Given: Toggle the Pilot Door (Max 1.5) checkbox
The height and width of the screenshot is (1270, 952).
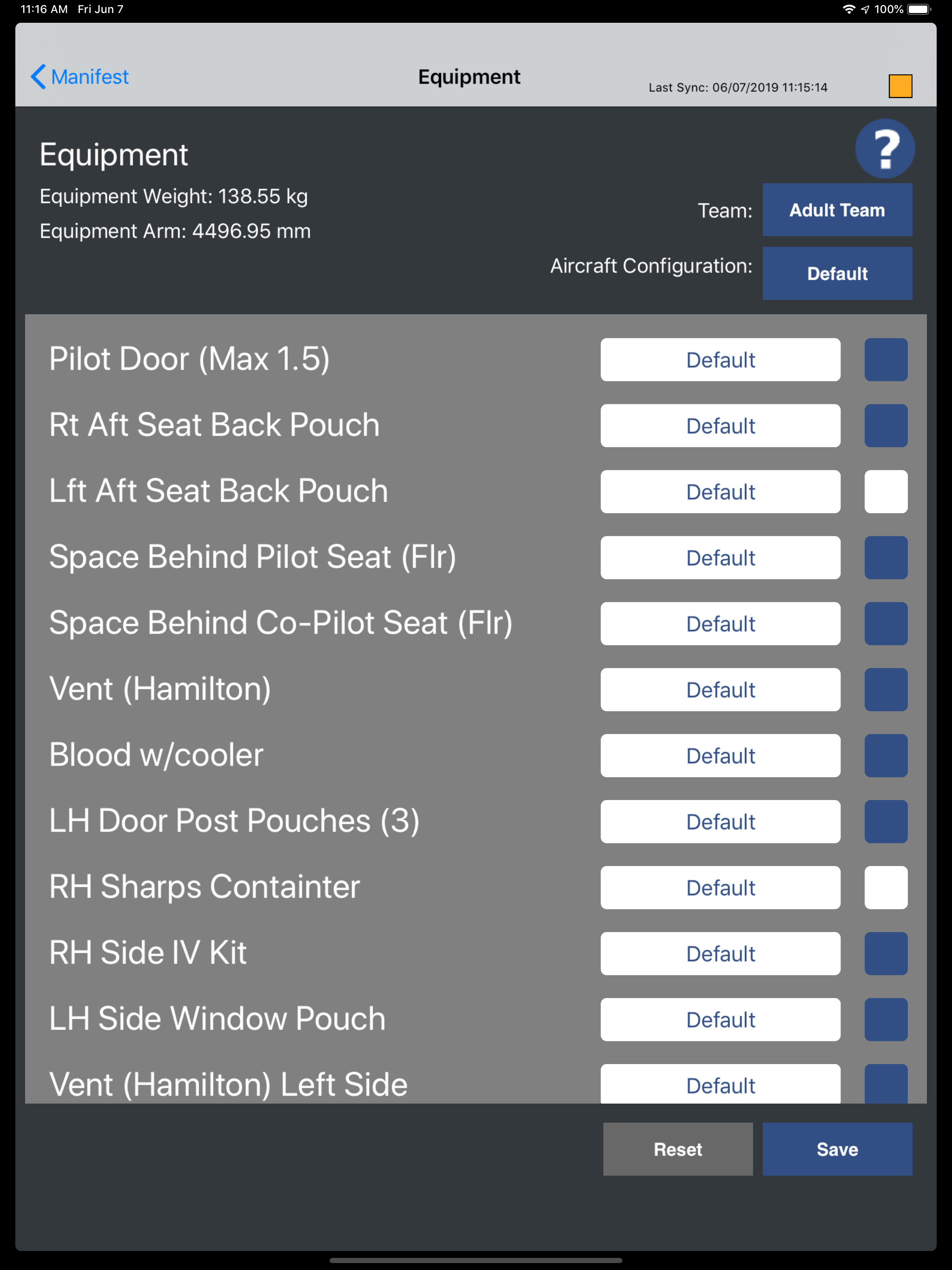Looking at the screenshot, I should point(886,359).
